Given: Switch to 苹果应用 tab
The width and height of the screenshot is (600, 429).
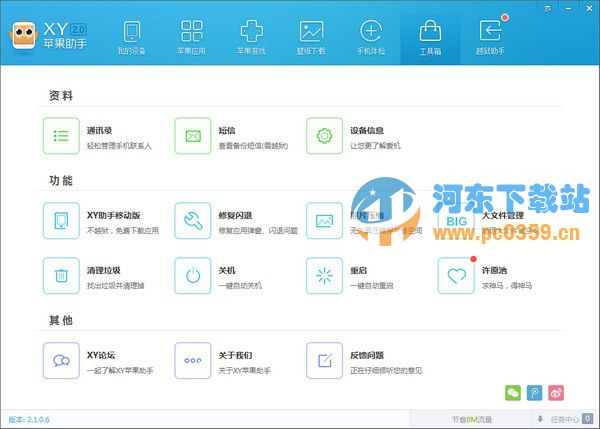Looking at the screenshot, I should click(x=191, y=38).
